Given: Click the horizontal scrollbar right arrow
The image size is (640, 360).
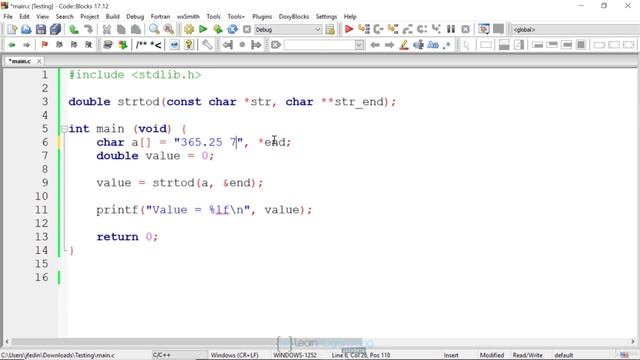Looking at the screenshot, I should (633, 342).
